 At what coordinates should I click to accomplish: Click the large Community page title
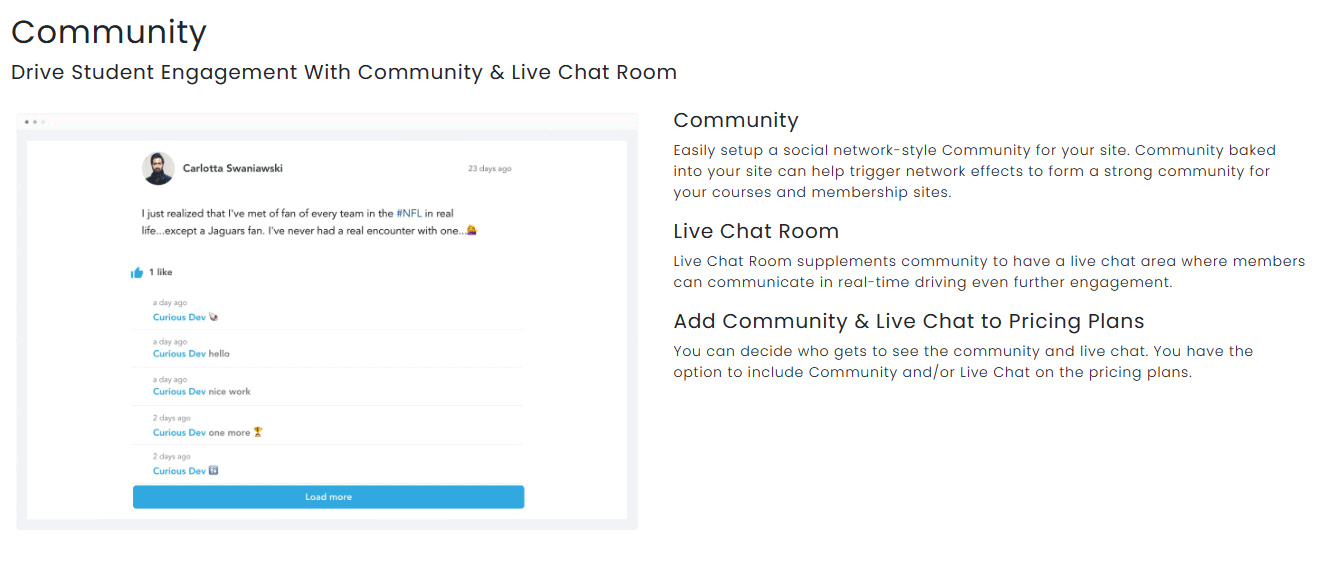tap(109, 32)
